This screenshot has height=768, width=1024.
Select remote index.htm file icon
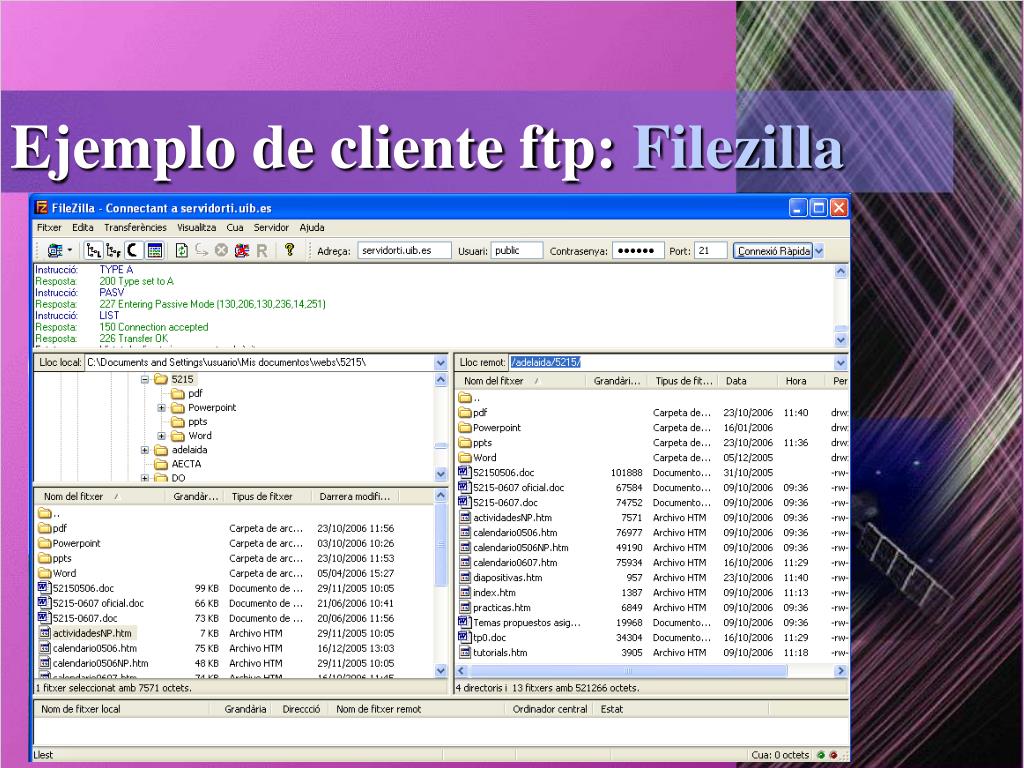click(464, 592)
